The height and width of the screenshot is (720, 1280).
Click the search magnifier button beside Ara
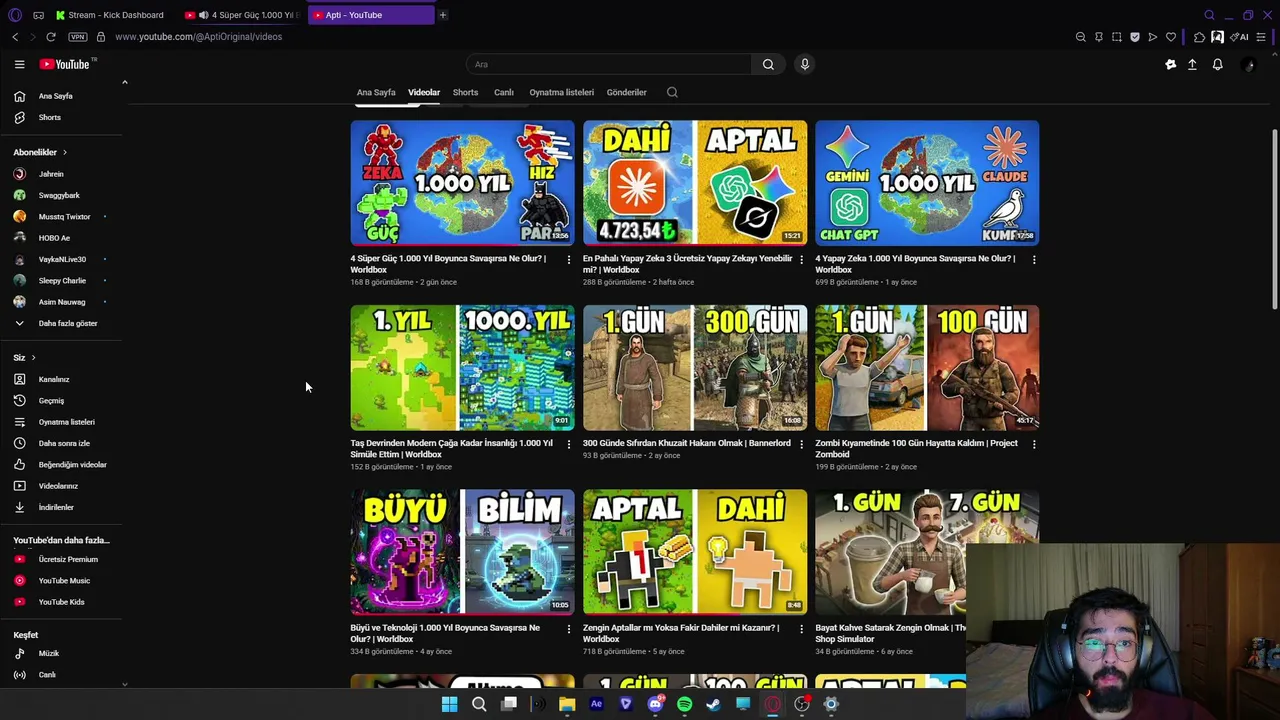pyautogui.click(x=768, y=64)
